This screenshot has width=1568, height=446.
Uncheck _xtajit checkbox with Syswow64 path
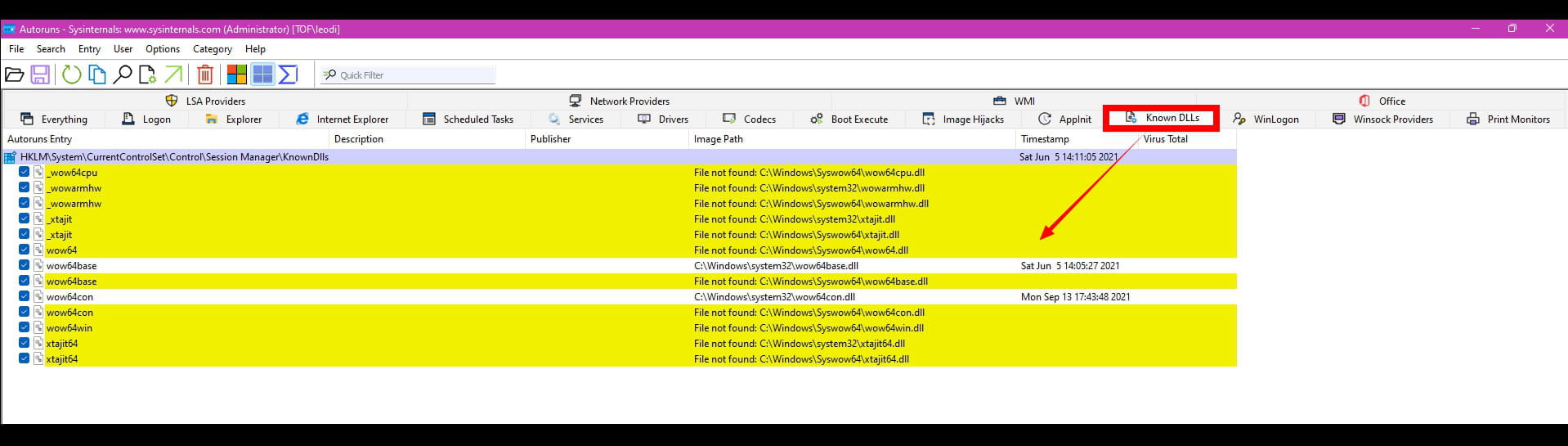pyautogui.click(x=25, y=234)
